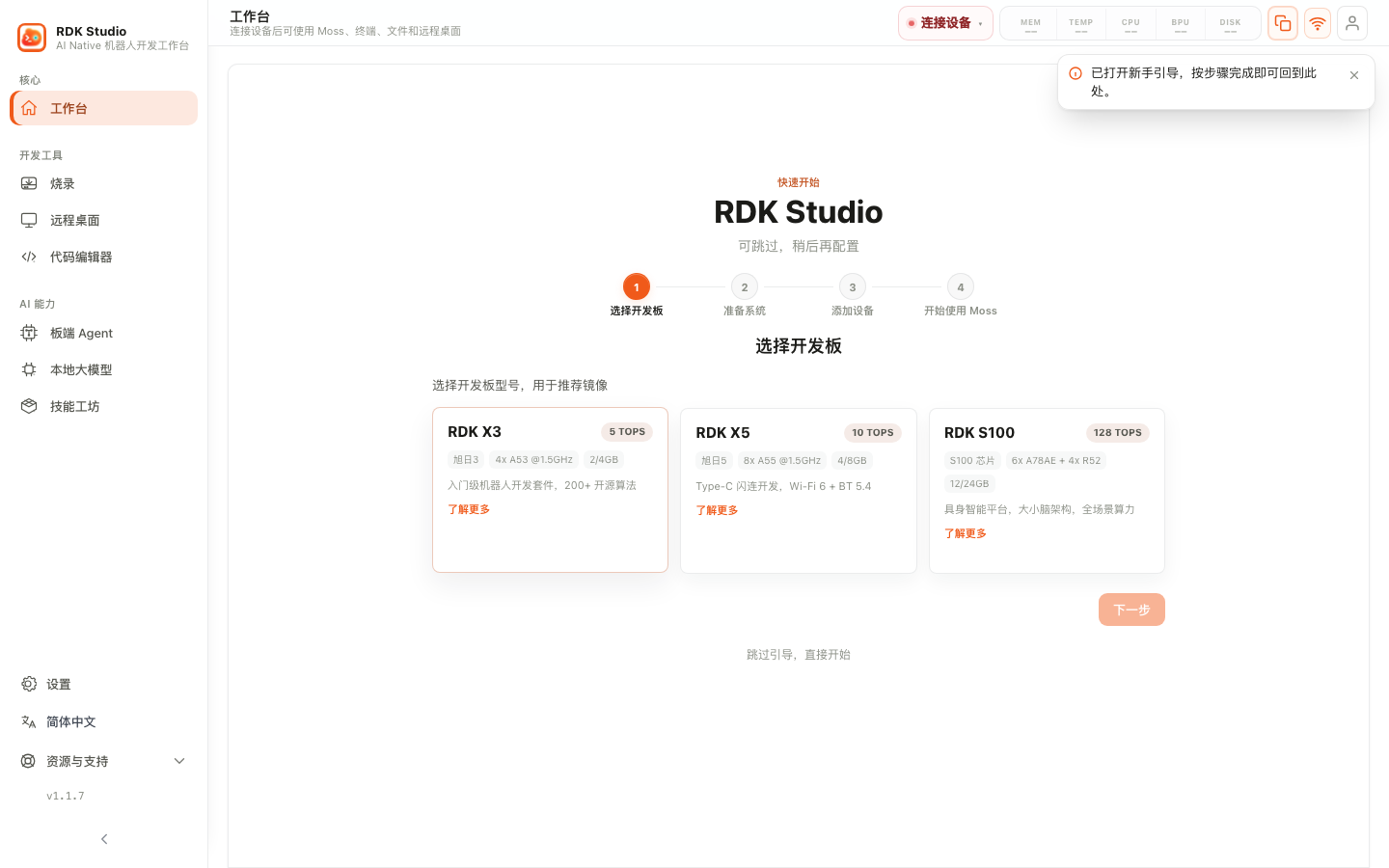Click 了解更多 under RDK X5

717,510
